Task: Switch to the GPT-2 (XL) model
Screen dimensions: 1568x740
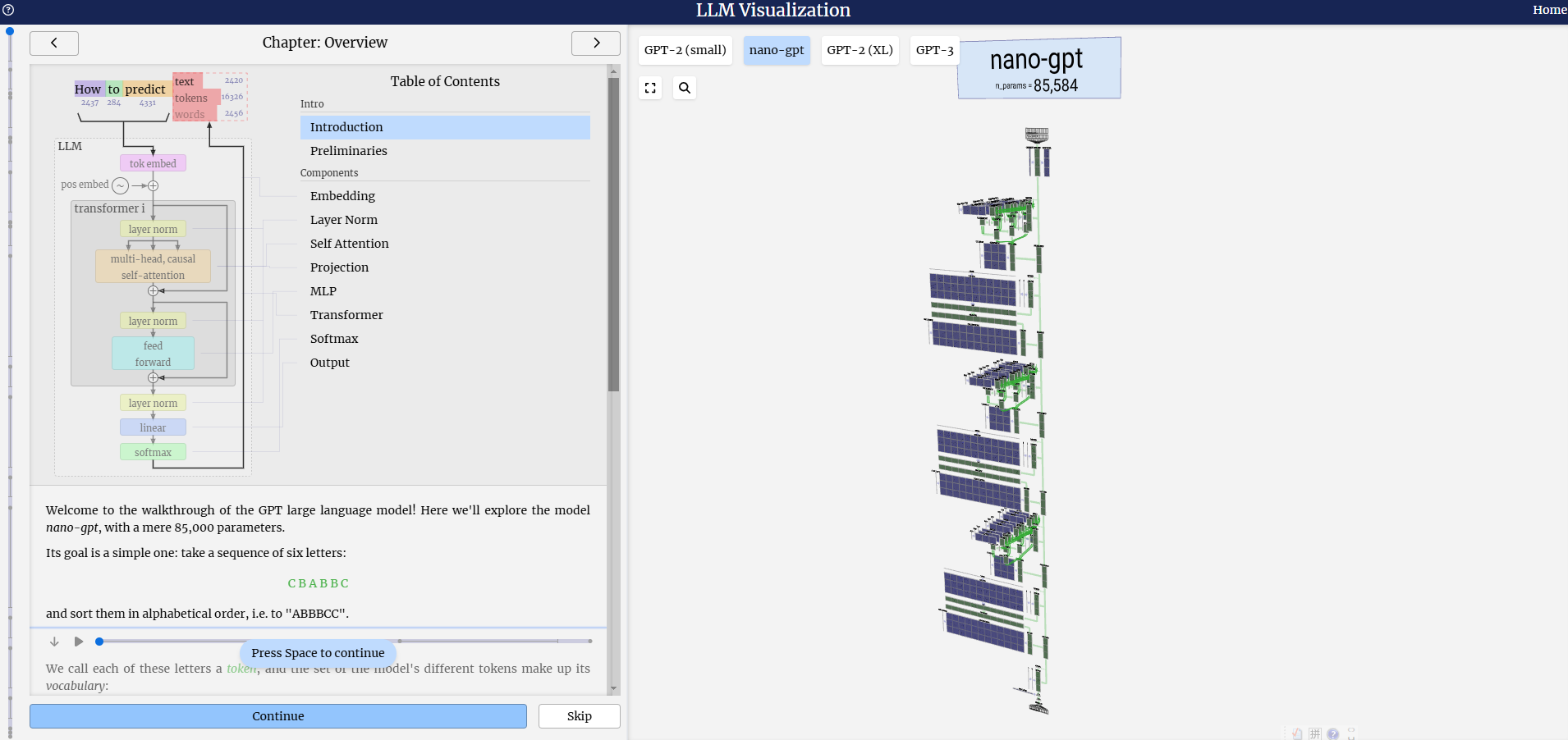Action: (x=860, y=50)
